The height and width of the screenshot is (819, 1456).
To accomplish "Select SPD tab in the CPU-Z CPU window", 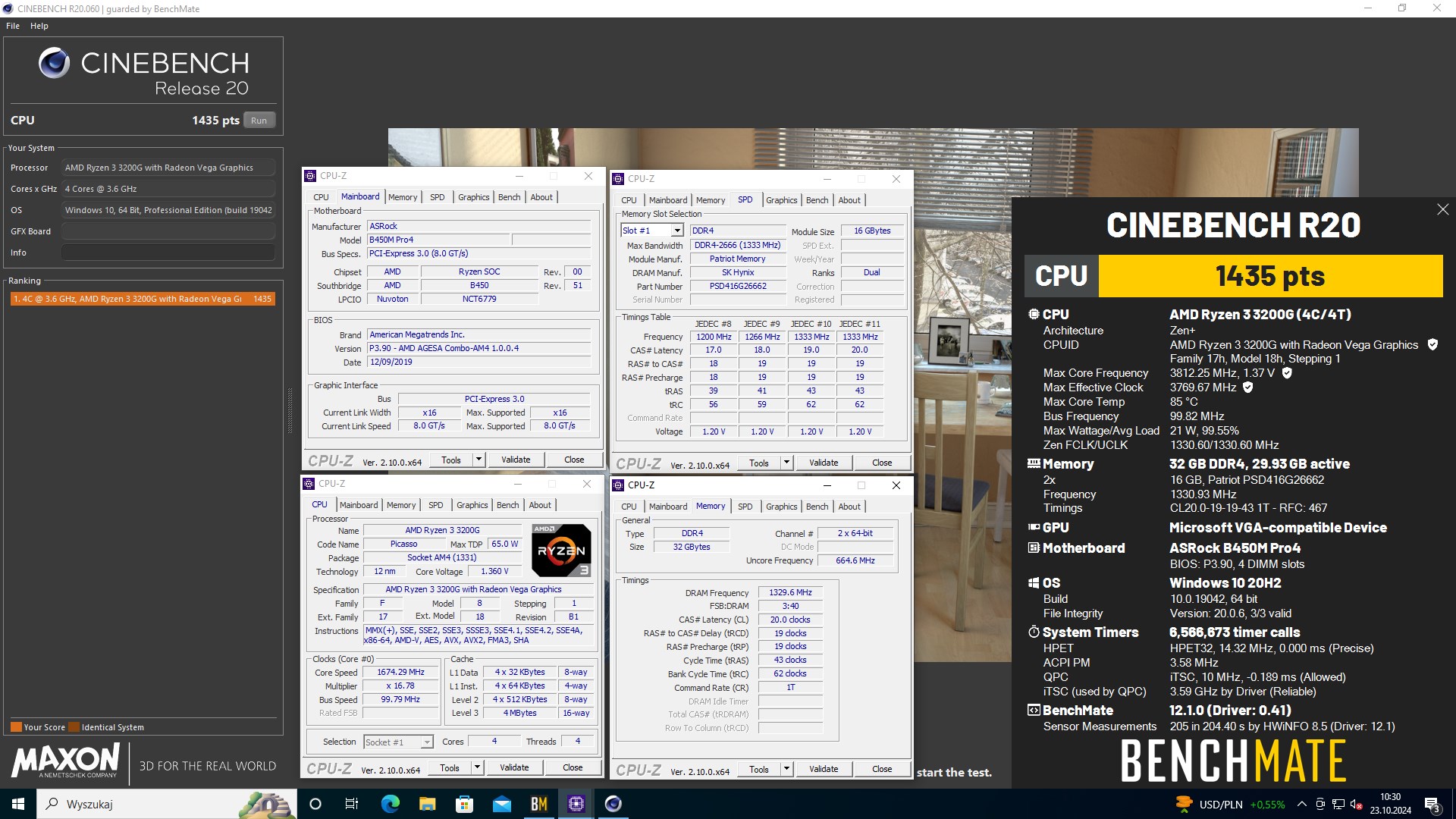I will pos(435,505).
